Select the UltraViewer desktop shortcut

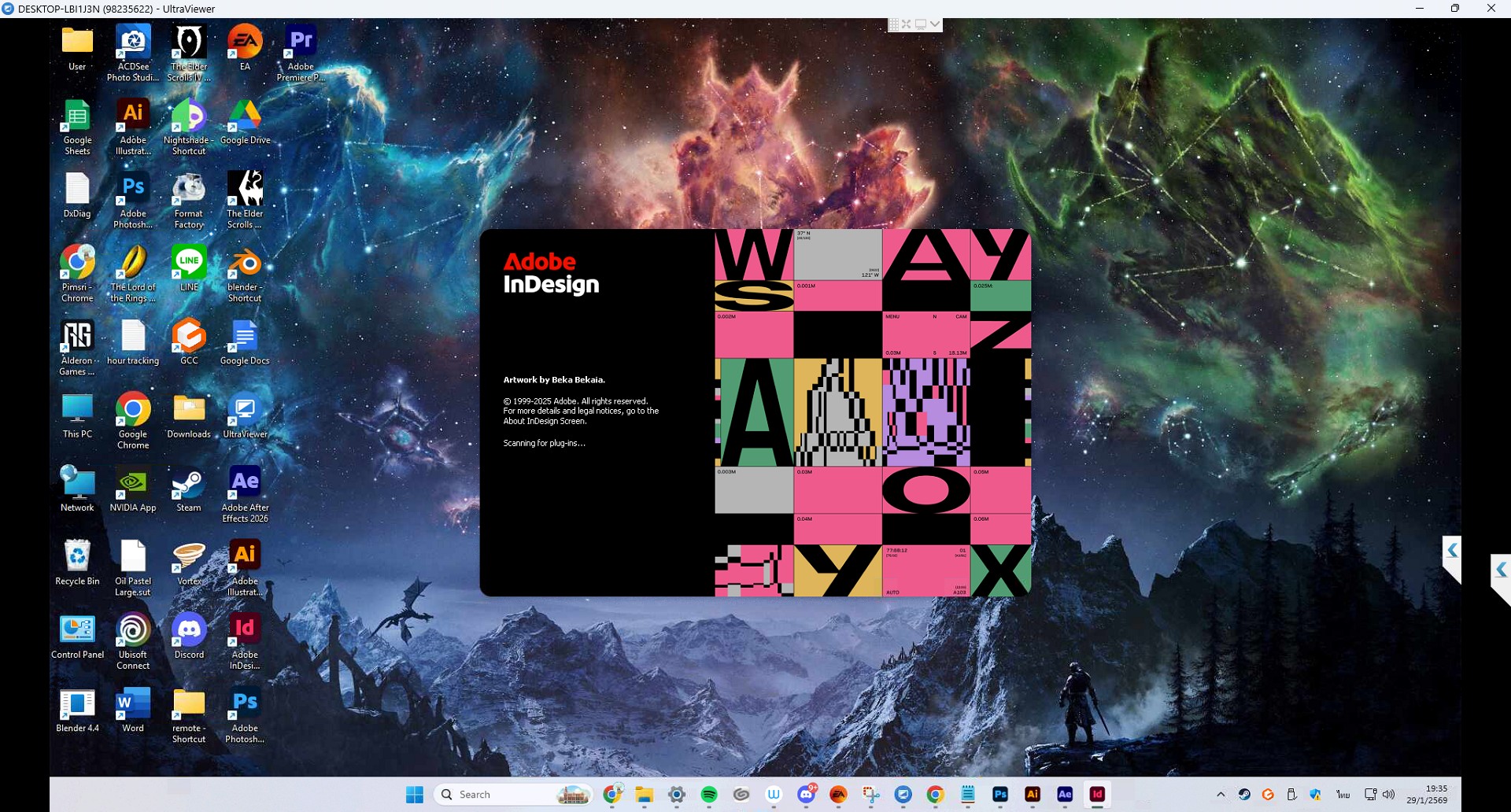coord(245,416)
